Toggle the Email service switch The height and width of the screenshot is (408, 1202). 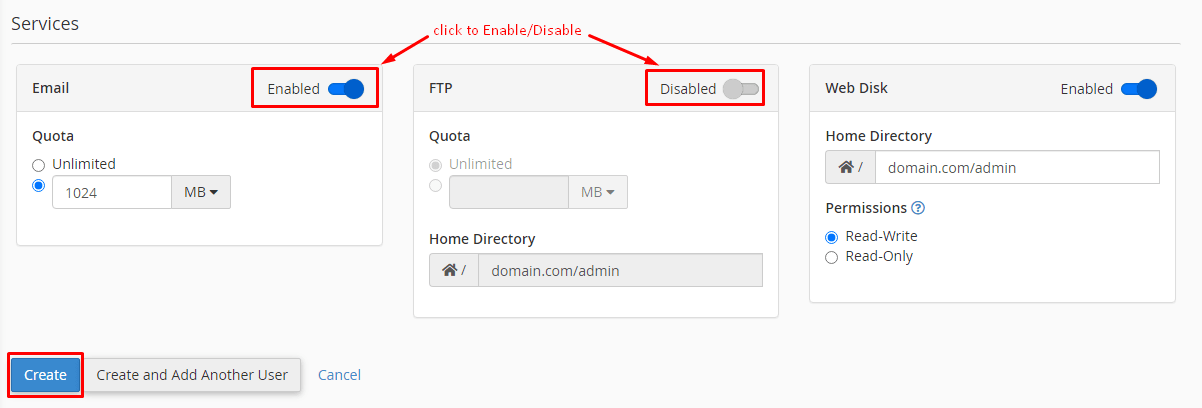coord(346,89)
